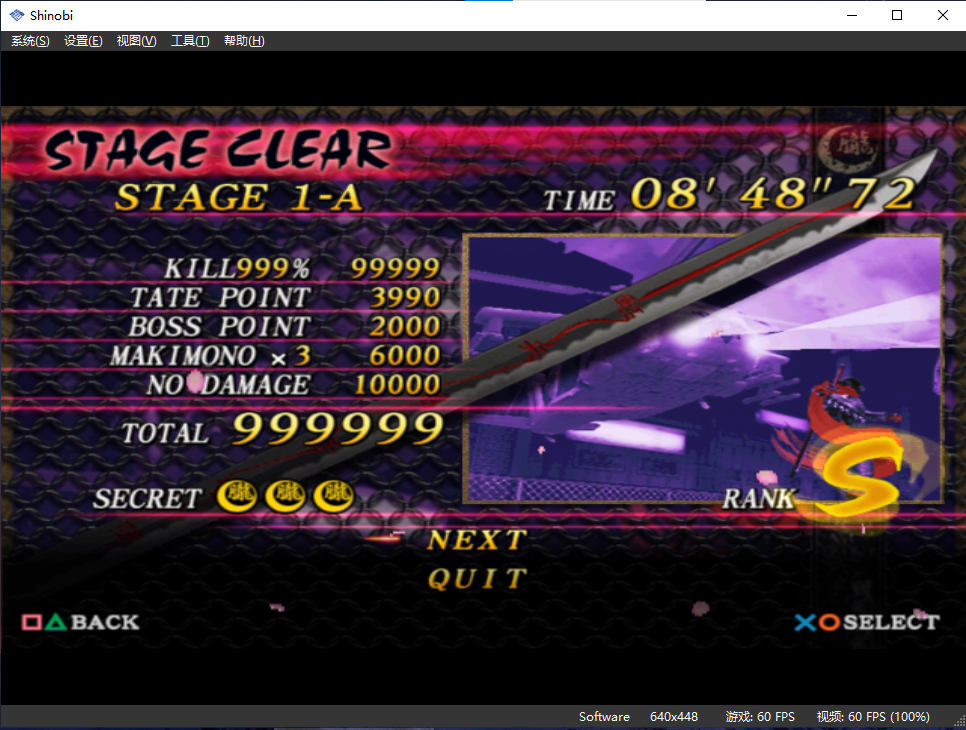The height and width of the screenshot is (730, 966).
Task: Click the SECRET label
Action: pyautogui.click(x=147, y=499)
